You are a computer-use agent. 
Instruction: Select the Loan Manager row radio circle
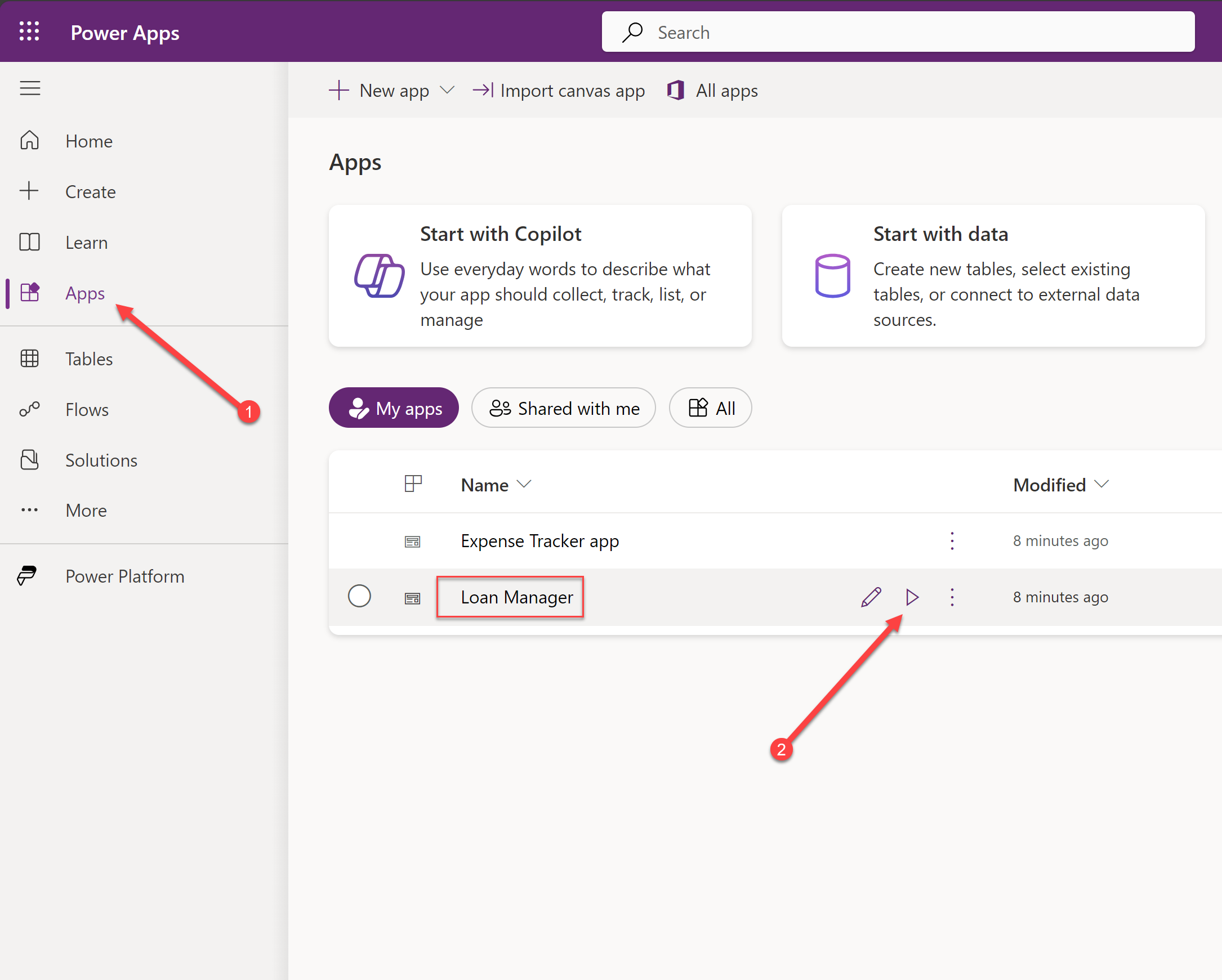pos(359,596)
